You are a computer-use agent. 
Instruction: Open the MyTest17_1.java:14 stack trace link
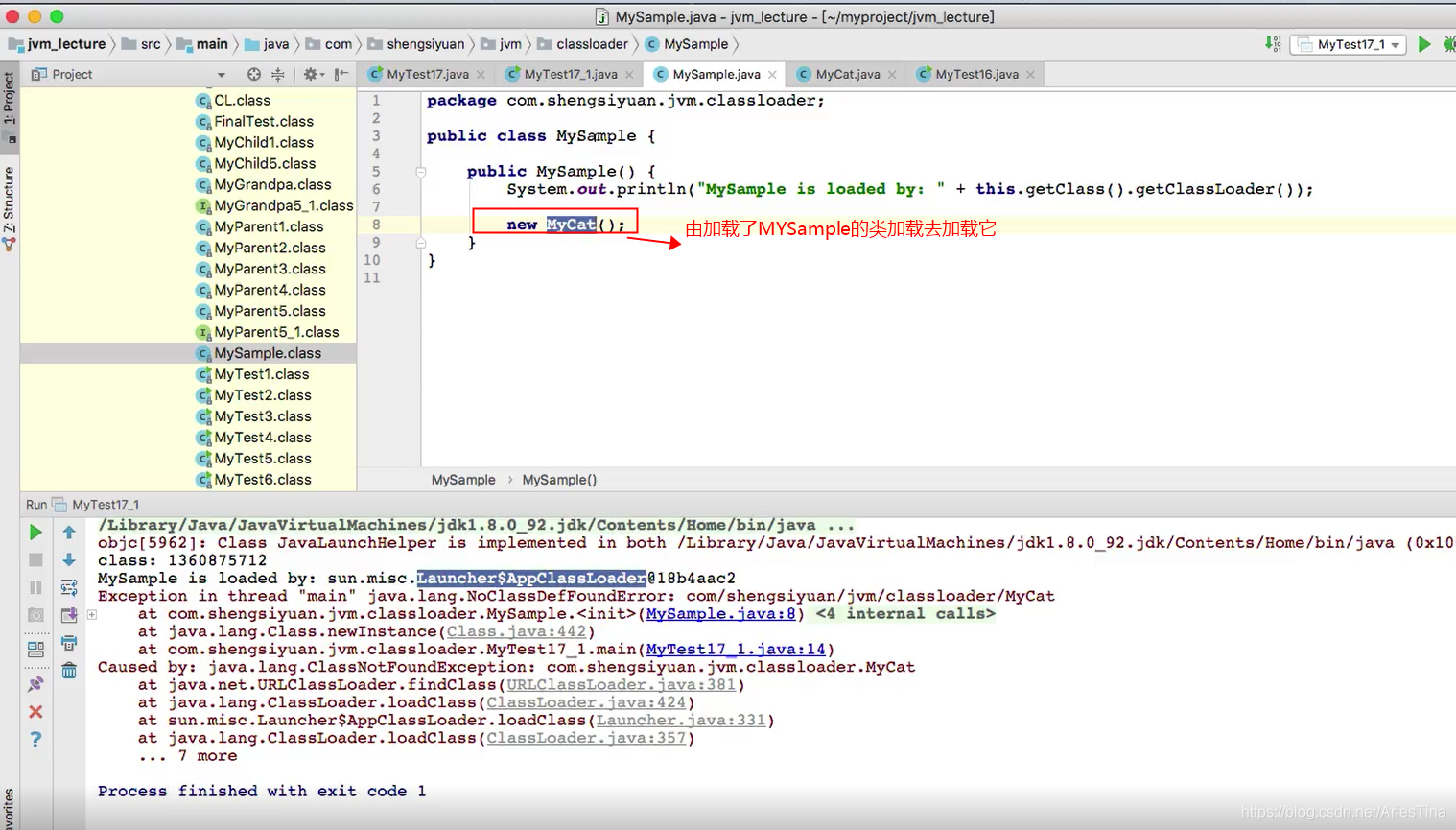(x=736, y=650)
